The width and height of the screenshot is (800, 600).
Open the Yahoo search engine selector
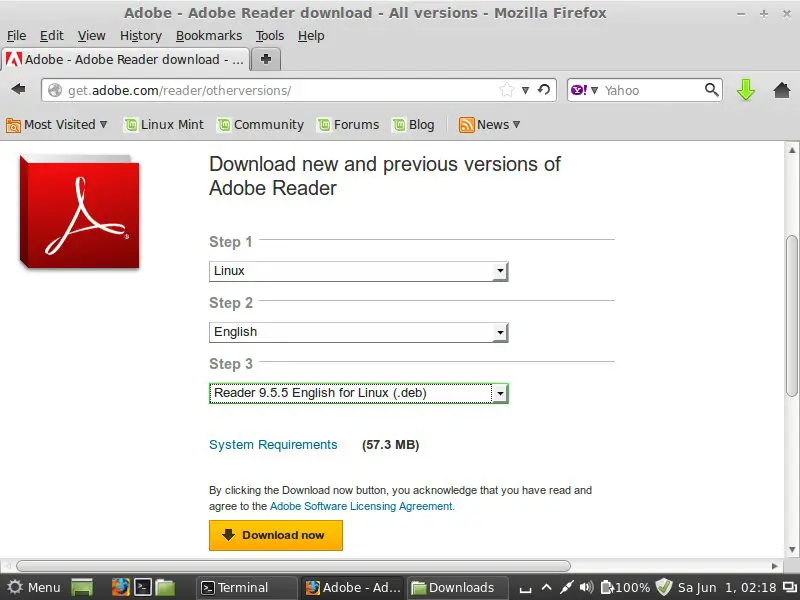click(x=584, y=90)
